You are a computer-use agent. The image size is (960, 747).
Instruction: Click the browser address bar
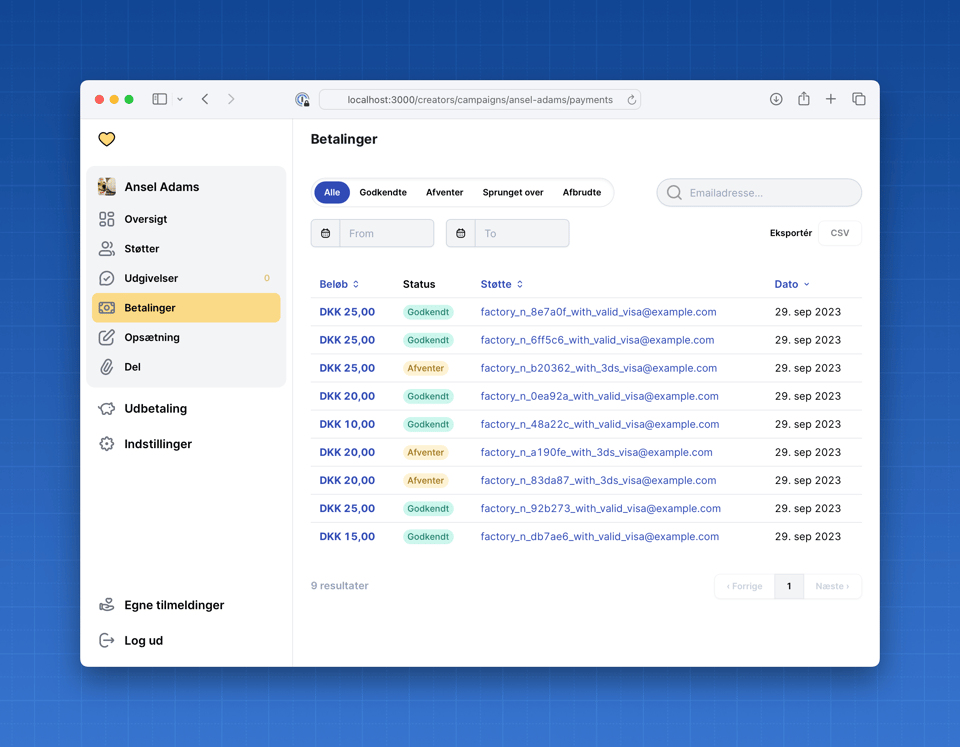(x=480, y=100)
